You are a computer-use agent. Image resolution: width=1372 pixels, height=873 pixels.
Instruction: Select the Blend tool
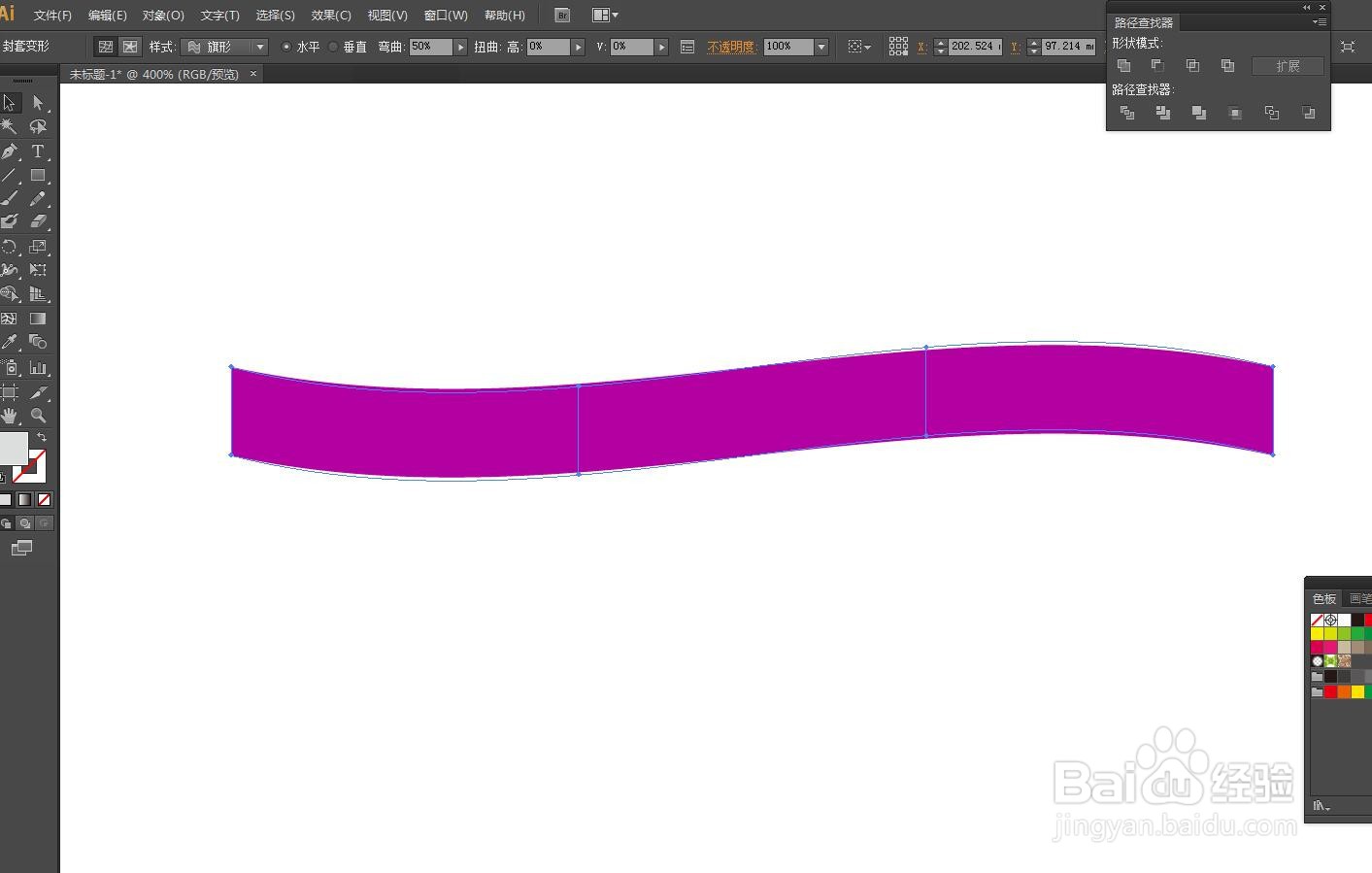point(38,342)
